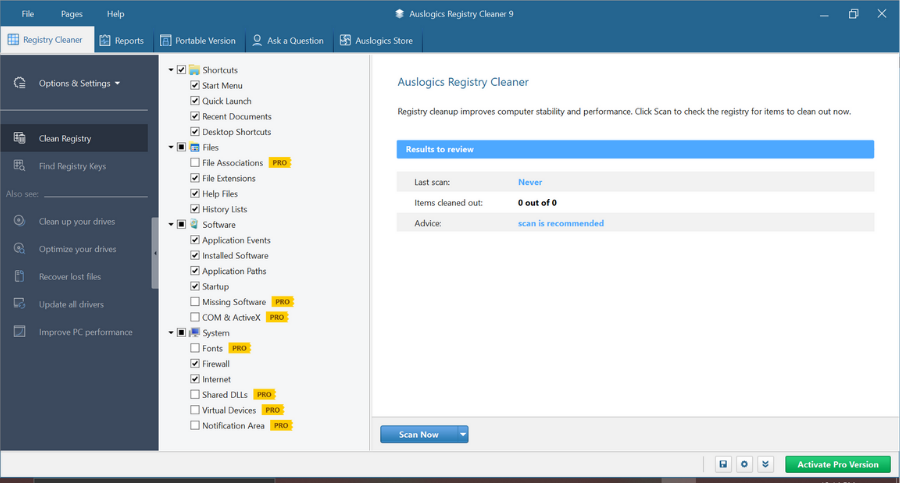Collapse the System tree group
Viewport: 900px width, 500px height.
coord(171,333)
